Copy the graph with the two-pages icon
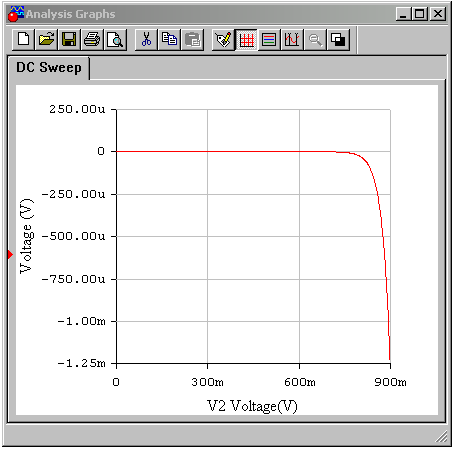The height and width of the screenshot is (449, 453). (169, 40)
